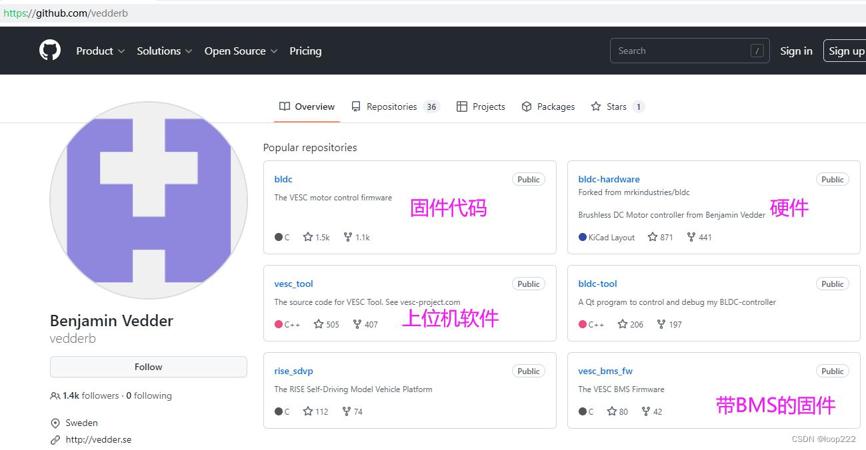Screen dimensions: 866x450
Task: View bldc forks at 1.1k
Action: (357, 237)
